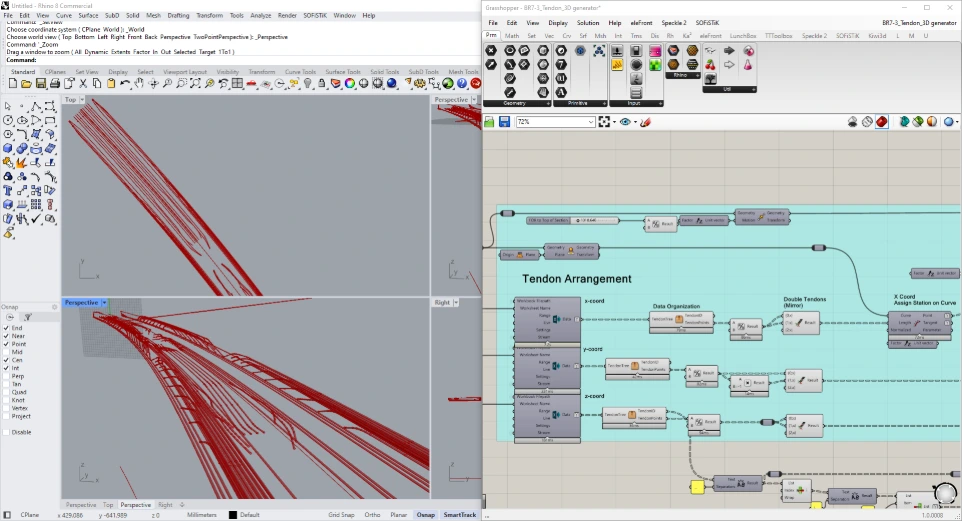Switch to the Math tab in Grasshopper

pos(512,35)
